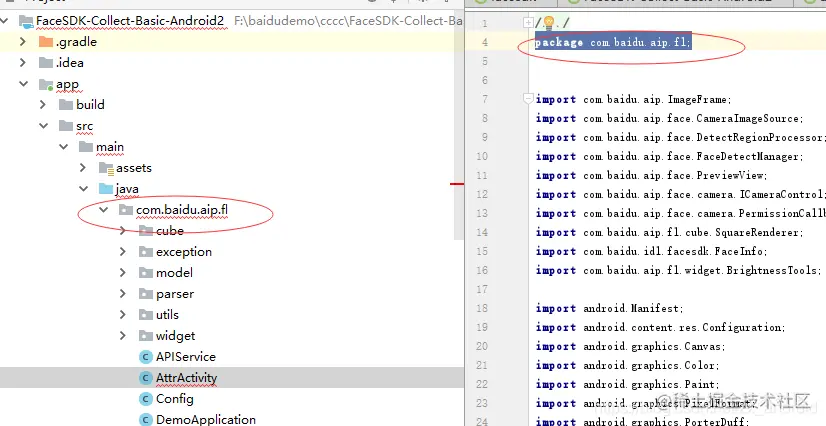Click the blue java source folder icon
Image resolution: width=826 pixels, height=426 pixels.
[x=106, y=189]
